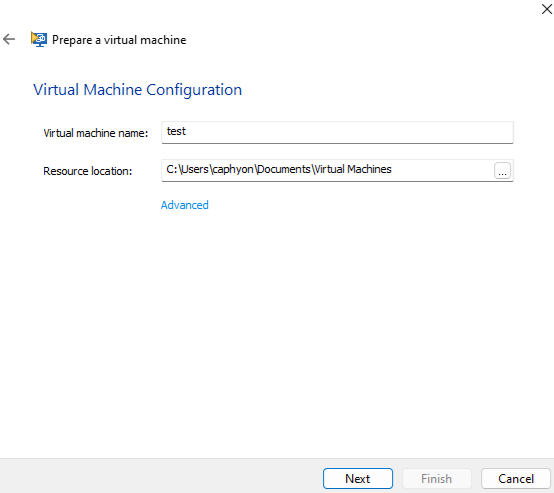Click the greyed-out Finish button
Image resolution: width=554 pixels, height=493 pixels.
pyautogui.click(x=436, y=479)
